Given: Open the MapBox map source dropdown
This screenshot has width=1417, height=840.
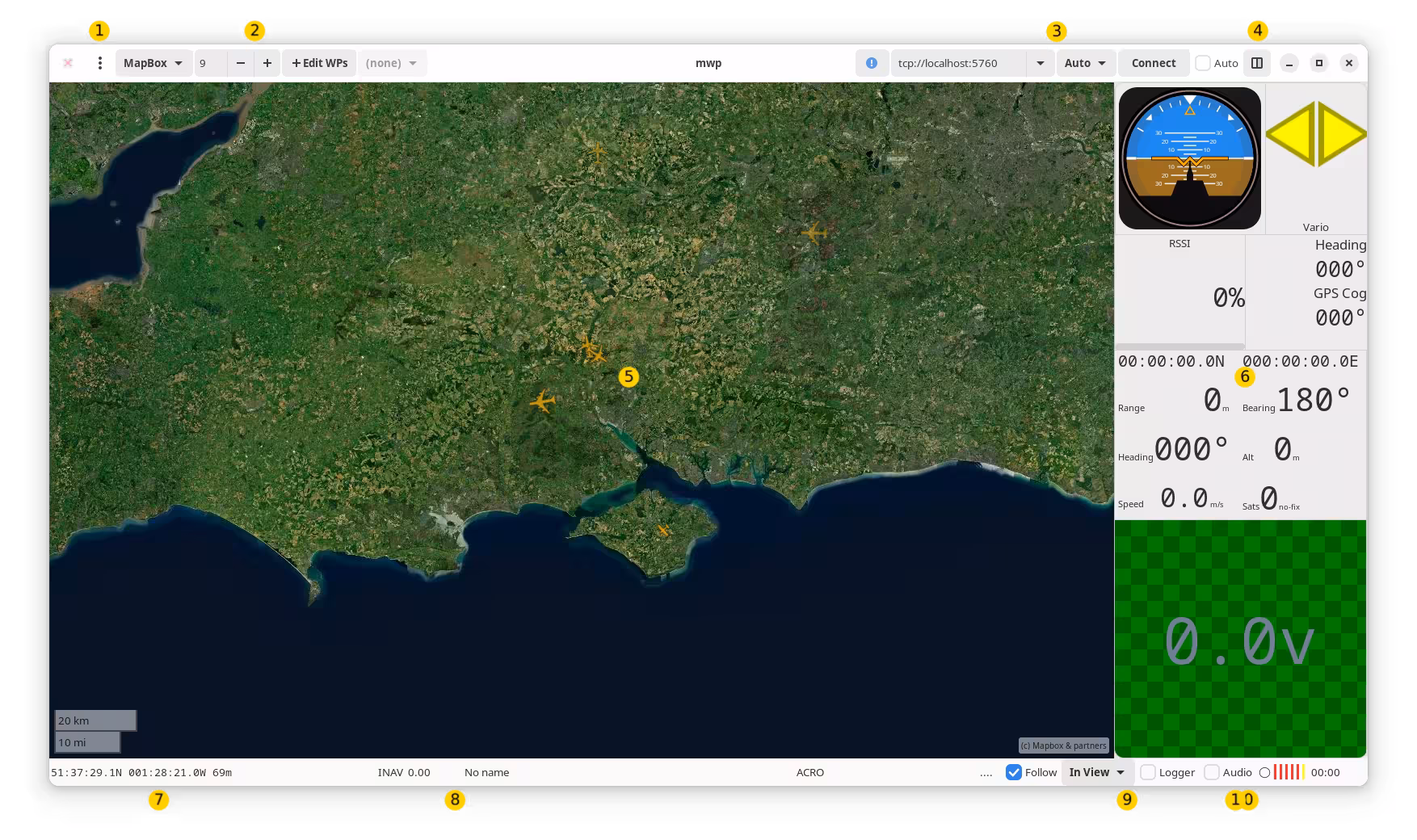Looking at the screenshot, I should pyautogui.click(x=153, y=63).
